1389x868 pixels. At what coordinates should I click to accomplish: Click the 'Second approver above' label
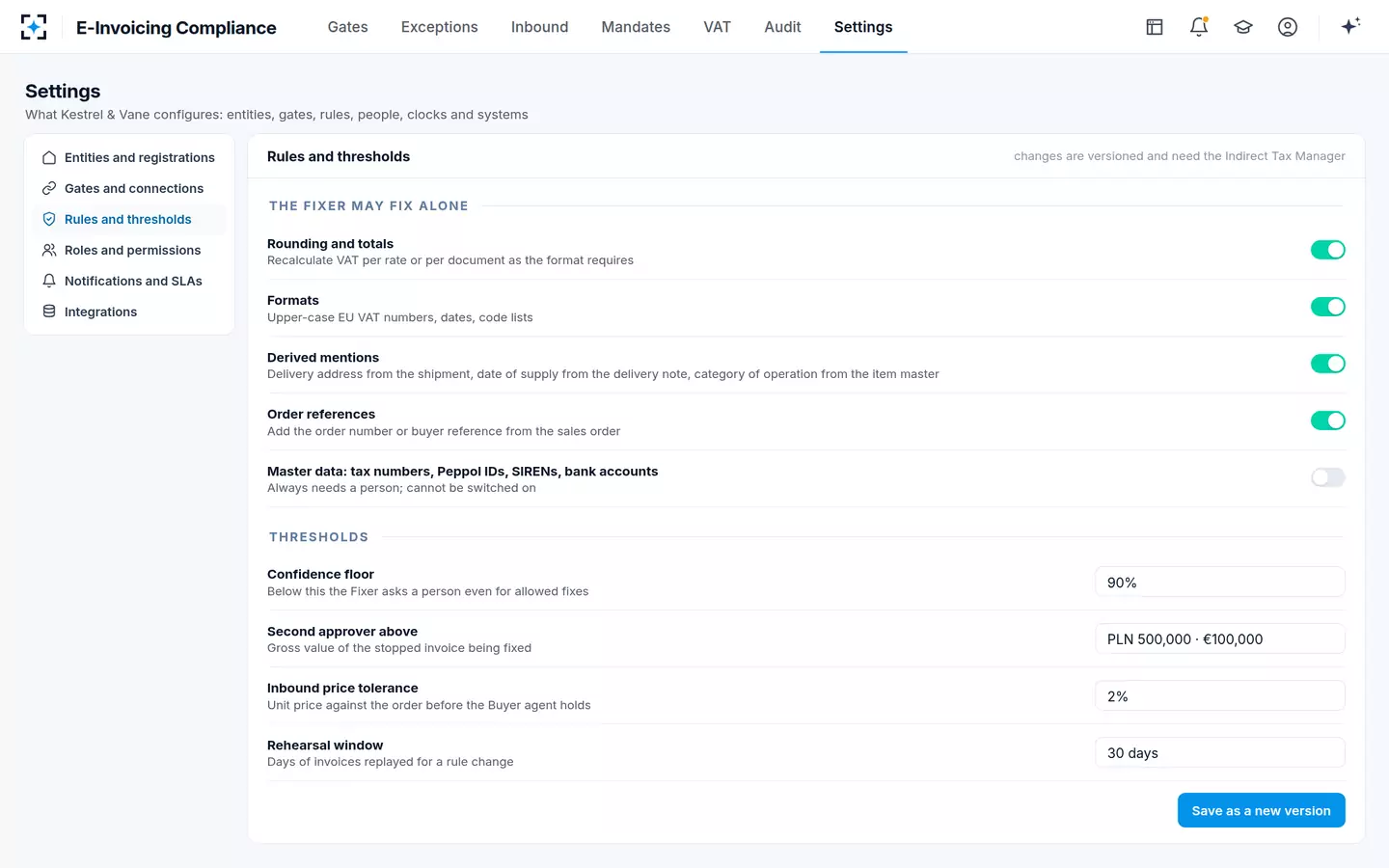coord(342,632)
